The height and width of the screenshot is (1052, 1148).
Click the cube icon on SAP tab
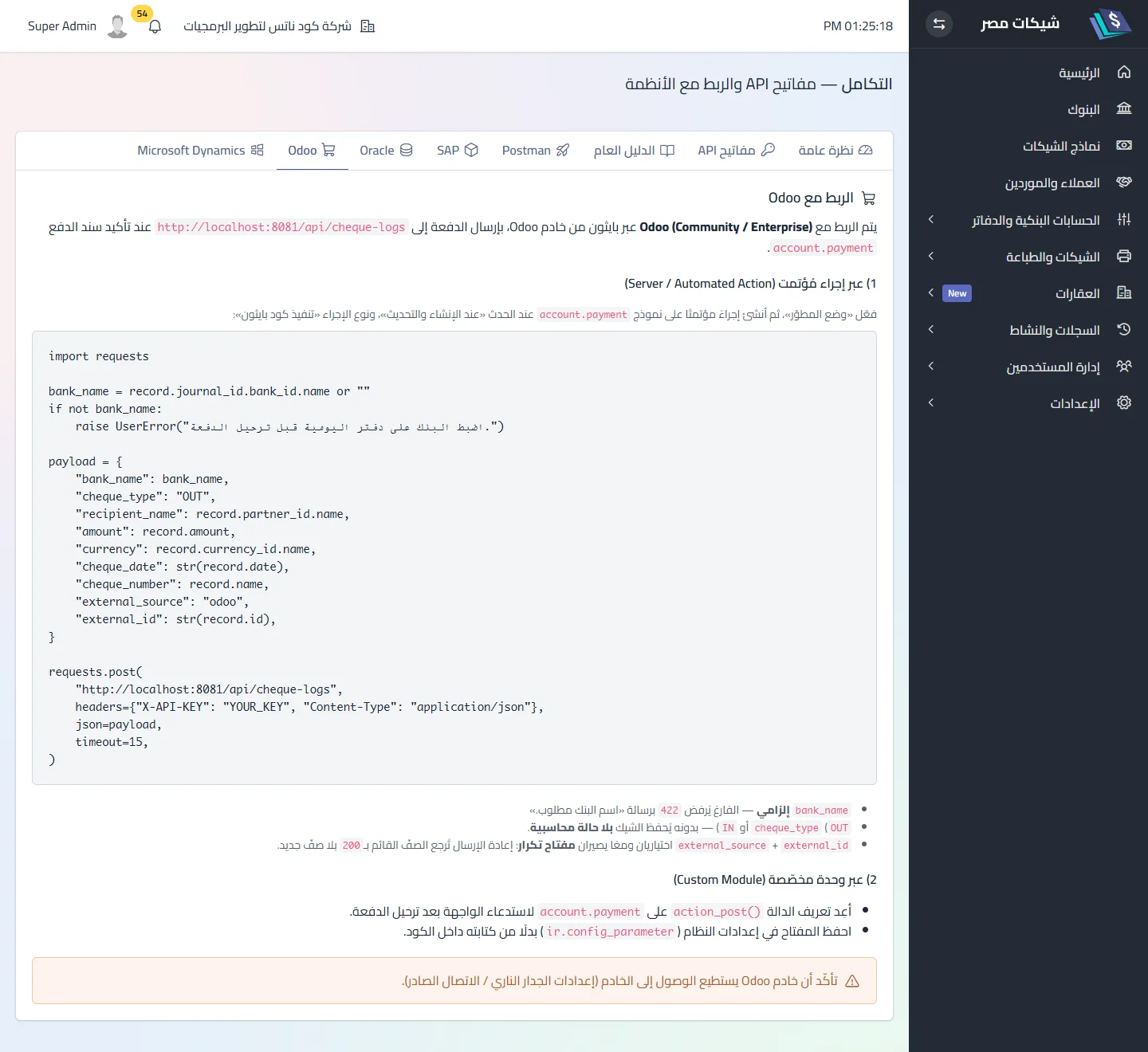tap(471, 150)
